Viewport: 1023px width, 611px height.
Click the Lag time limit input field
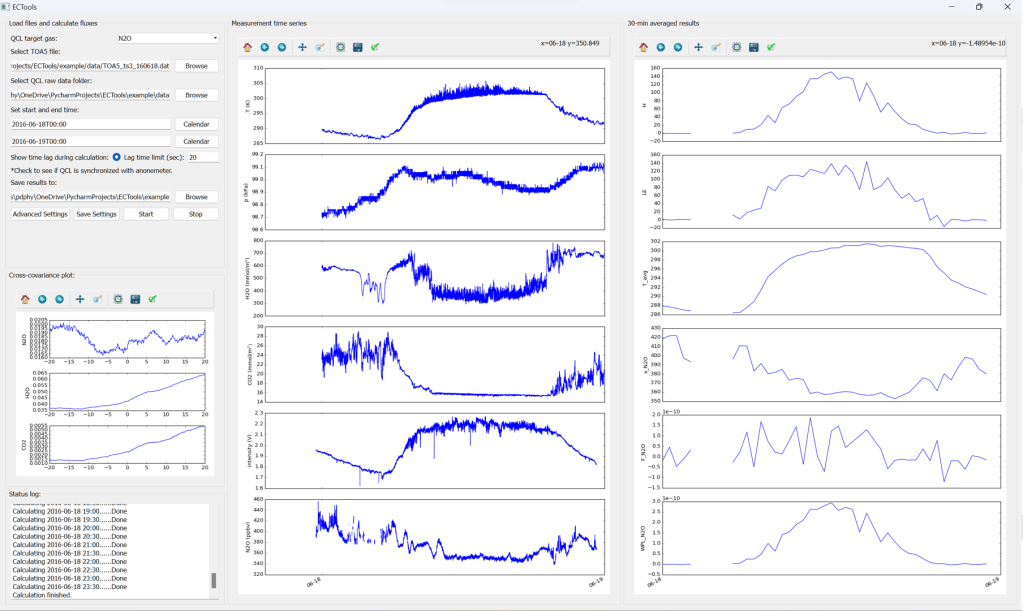(x=202, y=157)
